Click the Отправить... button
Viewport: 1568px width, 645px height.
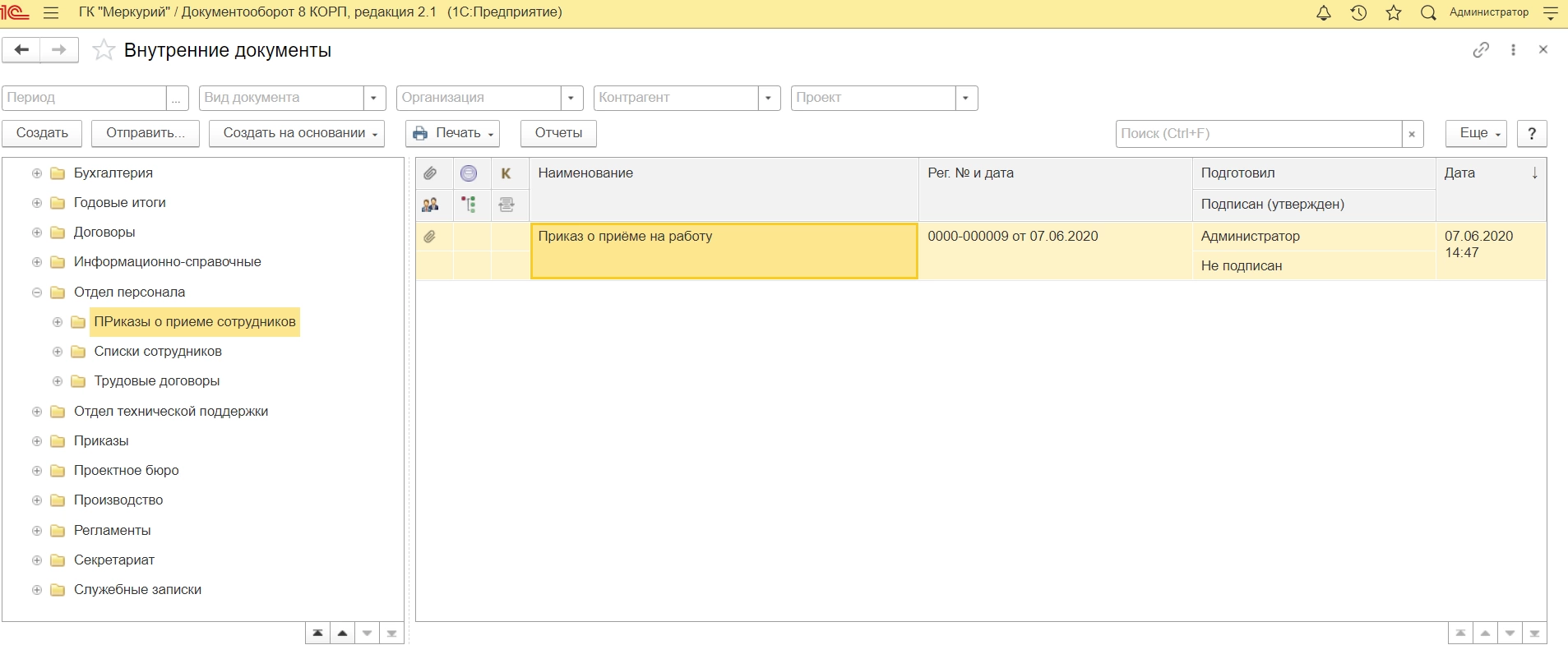(146, 133)
